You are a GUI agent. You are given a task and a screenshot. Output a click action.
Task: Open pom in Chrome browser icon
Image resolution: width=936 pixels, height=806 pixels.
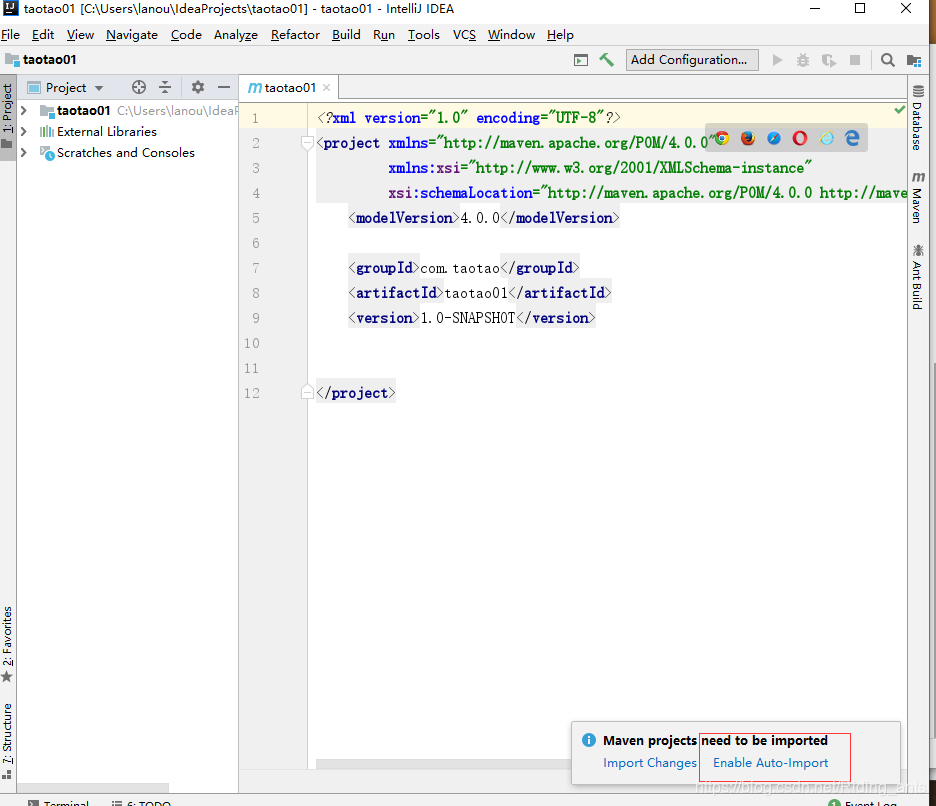pos(722,139)
